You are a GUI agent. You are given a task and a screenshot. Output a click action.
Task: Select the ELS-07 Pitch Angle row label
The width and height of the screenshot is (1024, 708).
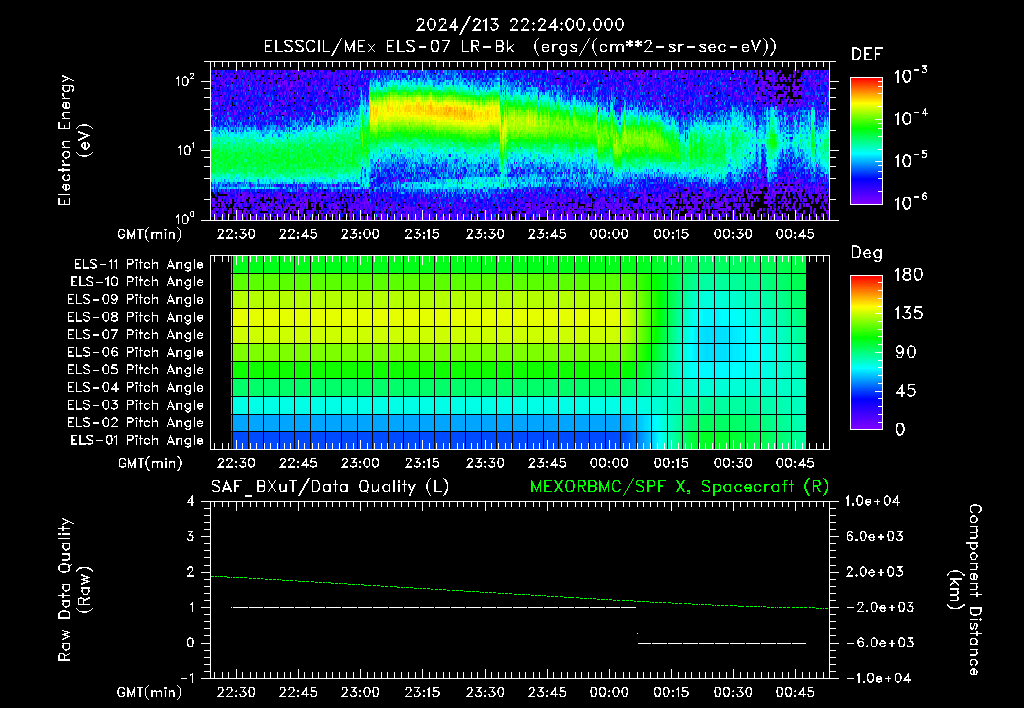136,334
